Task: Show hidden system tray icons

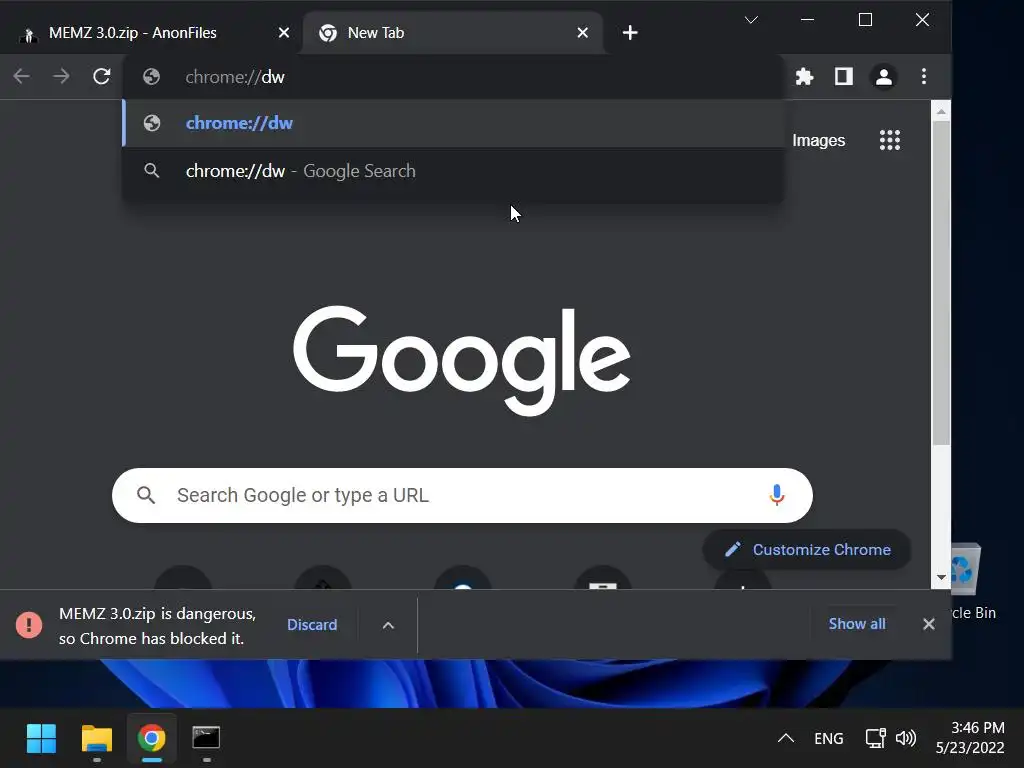Action: pos(786,739)
